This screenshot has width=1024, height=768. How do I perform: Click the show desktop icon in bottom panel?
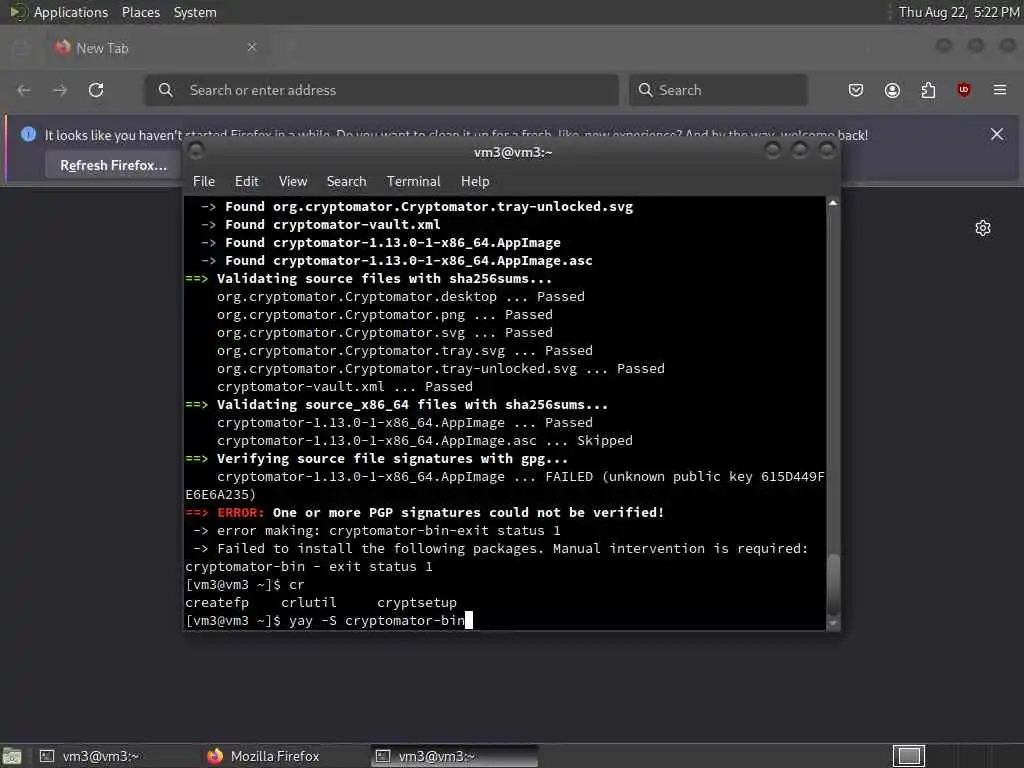[x=12, y=756]
